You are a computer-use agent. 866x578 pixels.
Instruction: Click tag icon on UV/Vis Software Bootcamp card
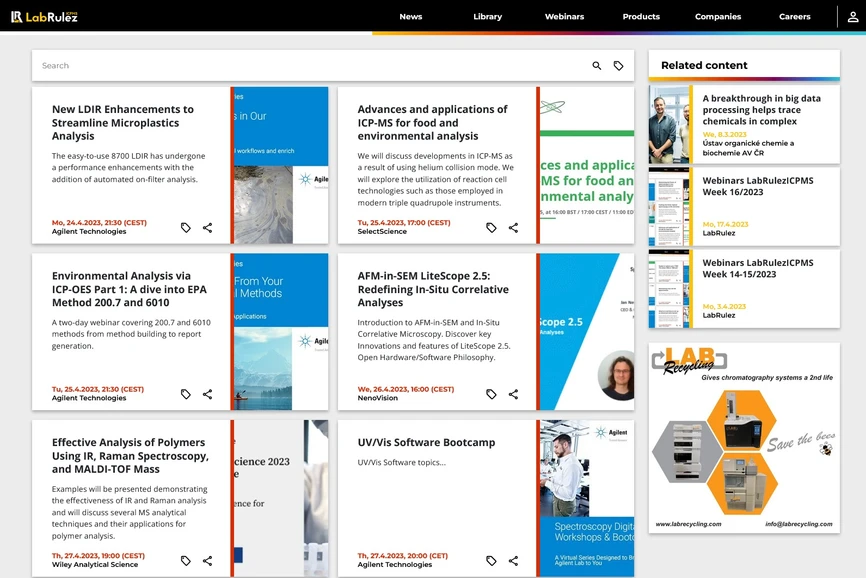[x=491, y=561]
